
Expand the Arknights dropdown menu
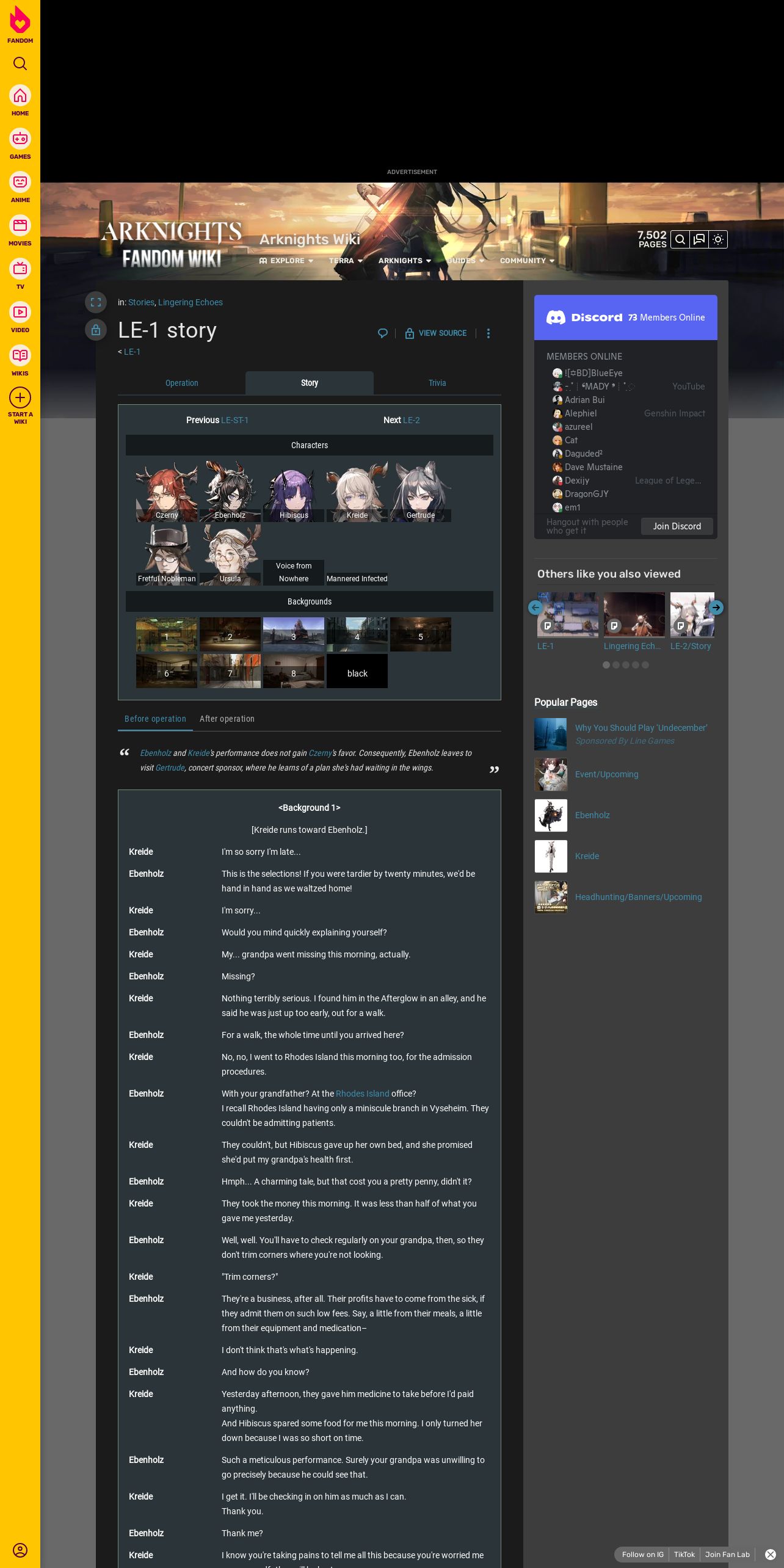[405, 261]
